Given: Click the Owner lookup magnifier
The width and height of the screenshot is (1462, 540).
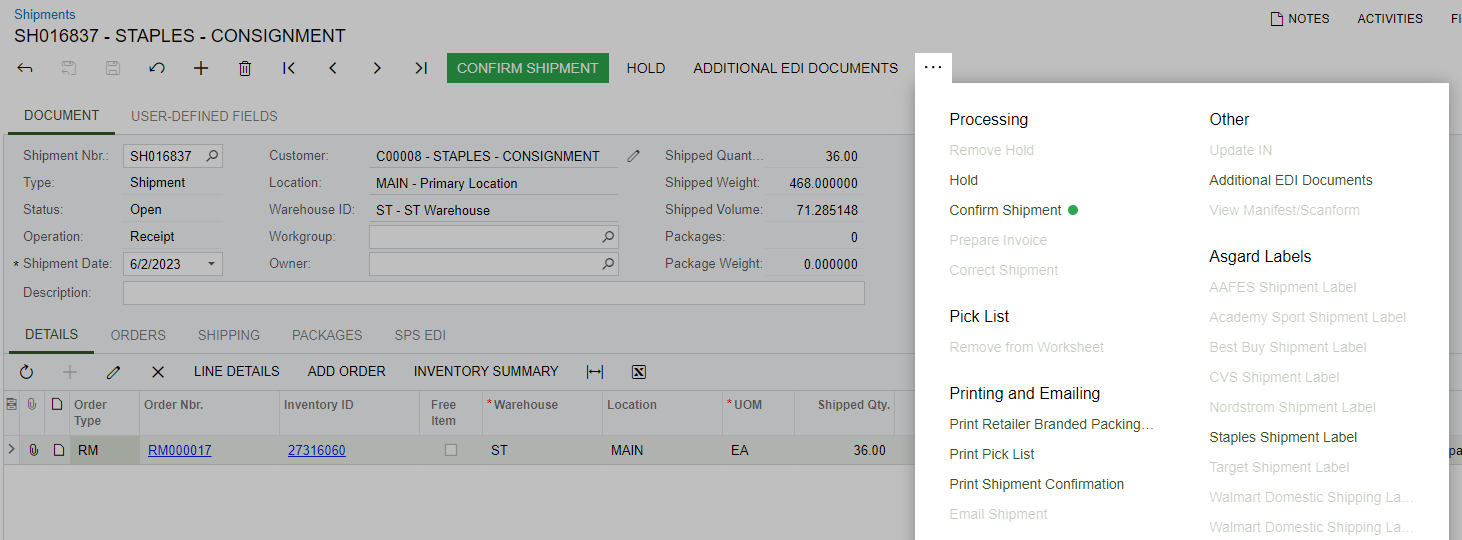Looking at the screenshot, I should [x=608, y=264].
